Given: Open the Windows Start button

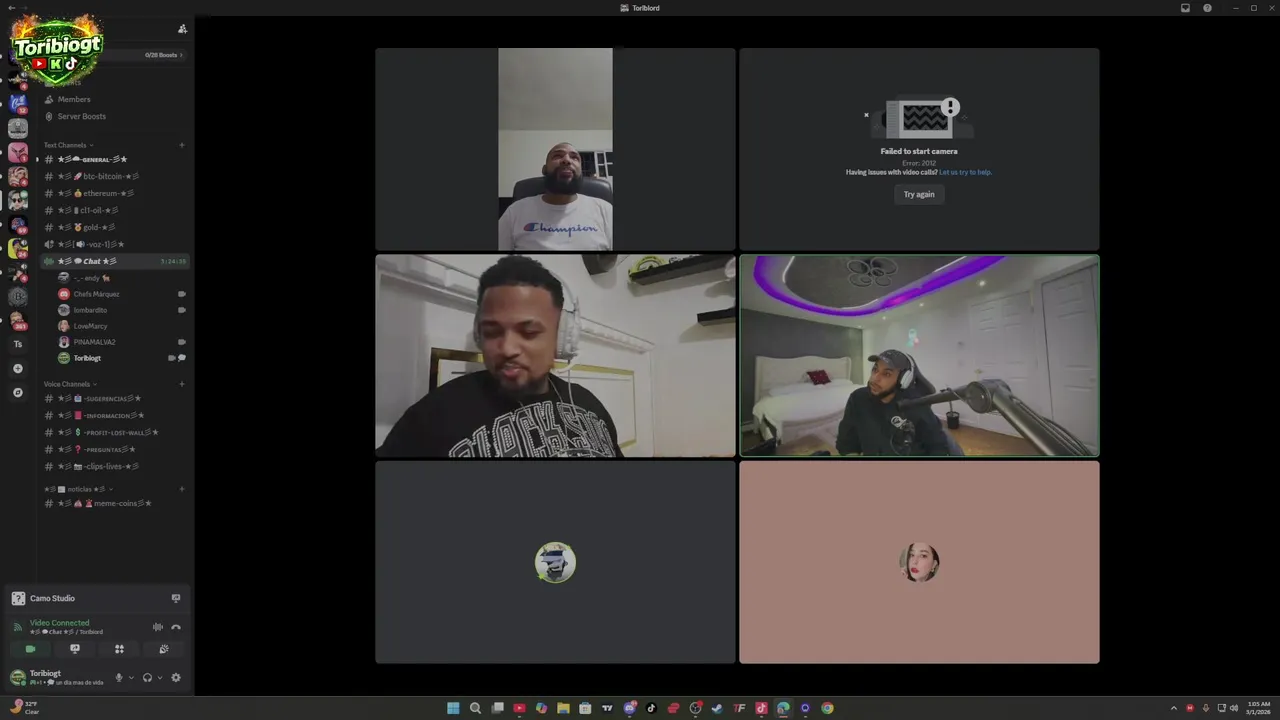Looking at the screenshot, I should coord(453,708).
